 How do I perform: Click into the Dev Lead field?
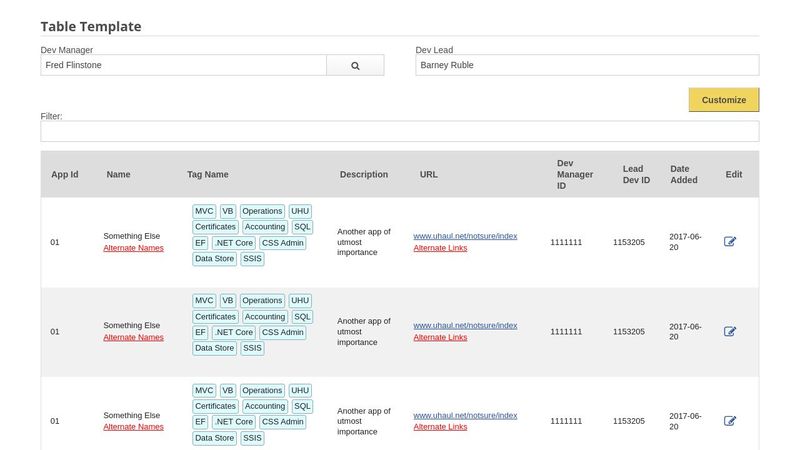click(587, 65)
